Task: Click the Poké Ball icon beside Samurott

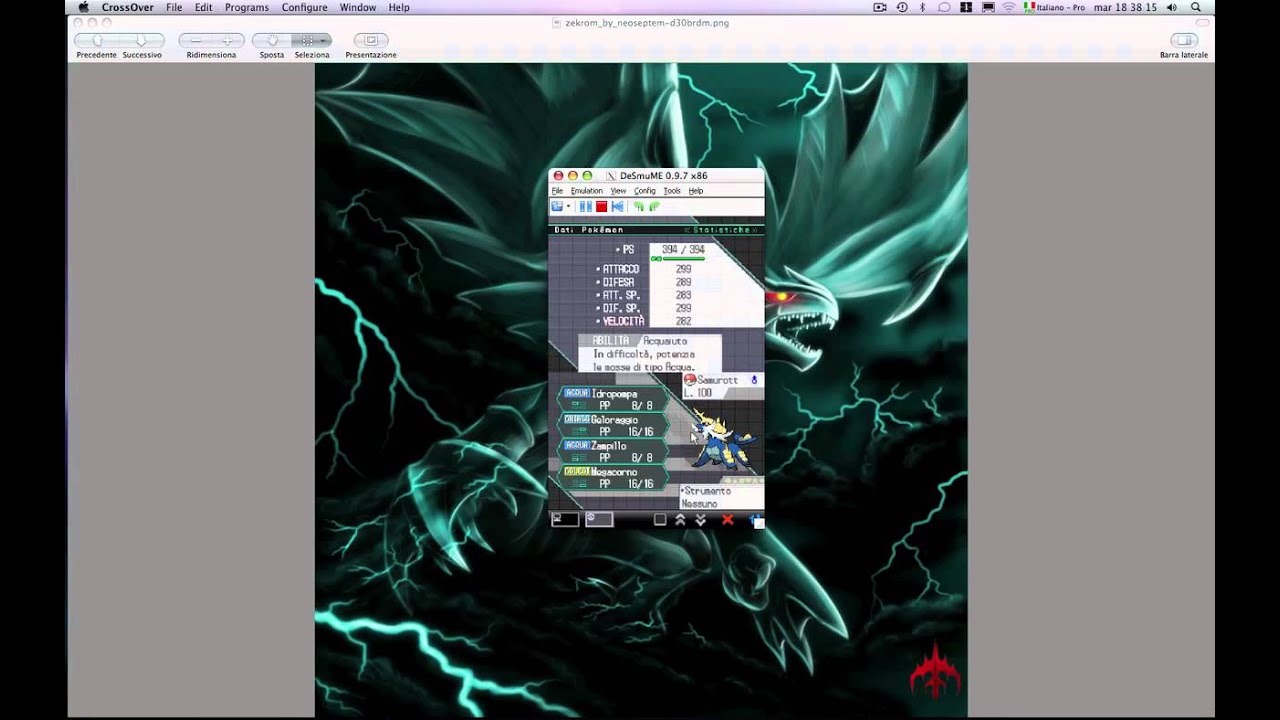Action: coord(690,380)
